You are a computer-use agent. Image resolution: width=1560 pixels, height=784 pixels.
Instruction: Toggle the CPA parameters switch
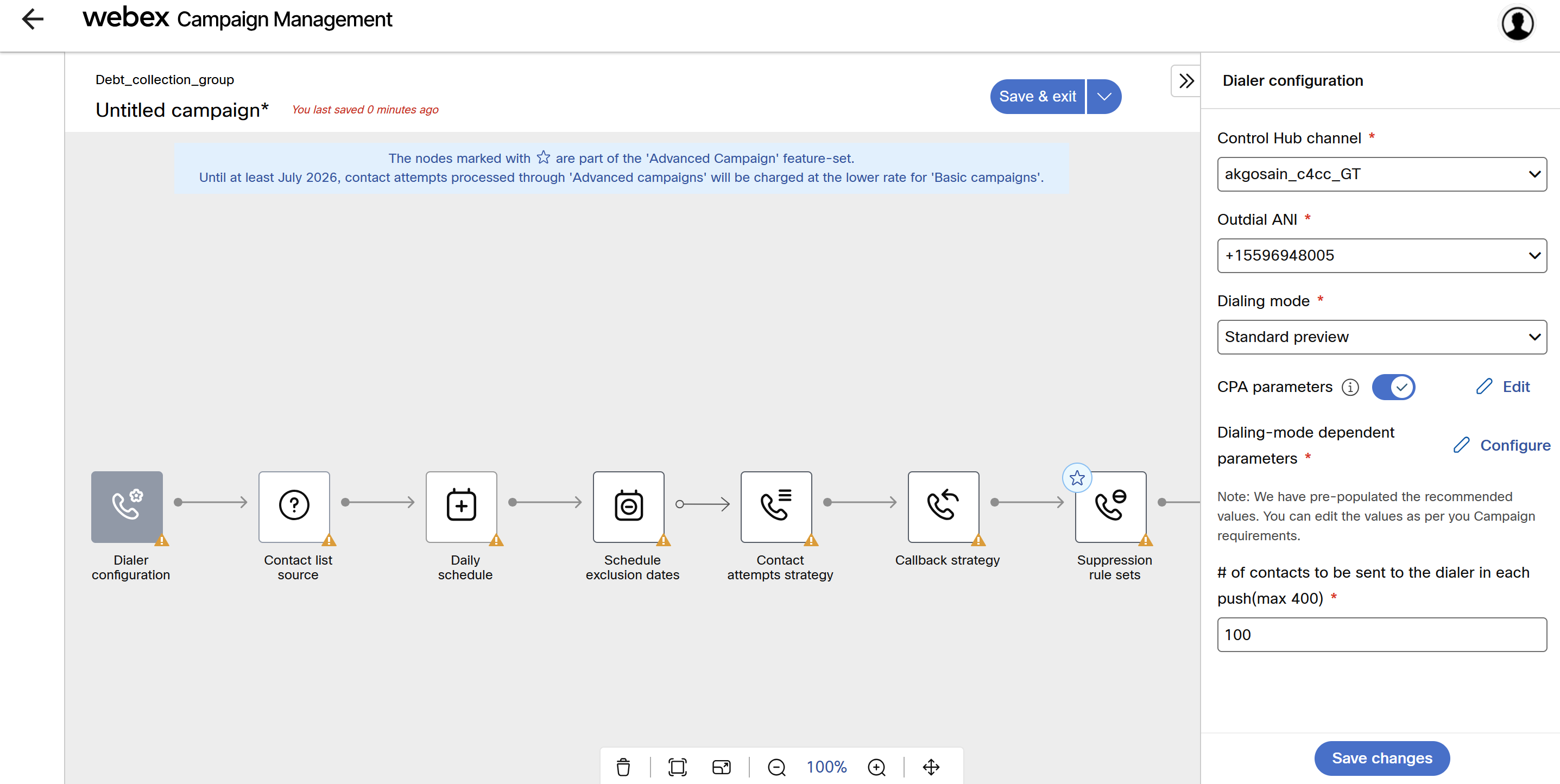pyautogui.click(x=1393, y=387)
